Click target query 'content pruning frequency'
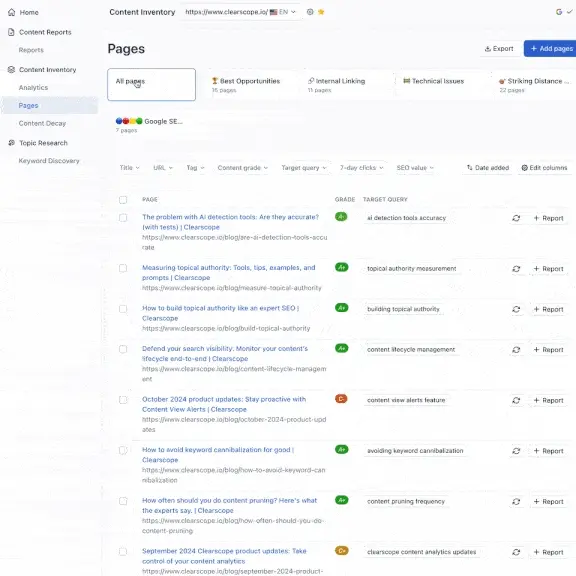Screen dimensions: 576x576 pyautogui.click(x=406, y=501)
